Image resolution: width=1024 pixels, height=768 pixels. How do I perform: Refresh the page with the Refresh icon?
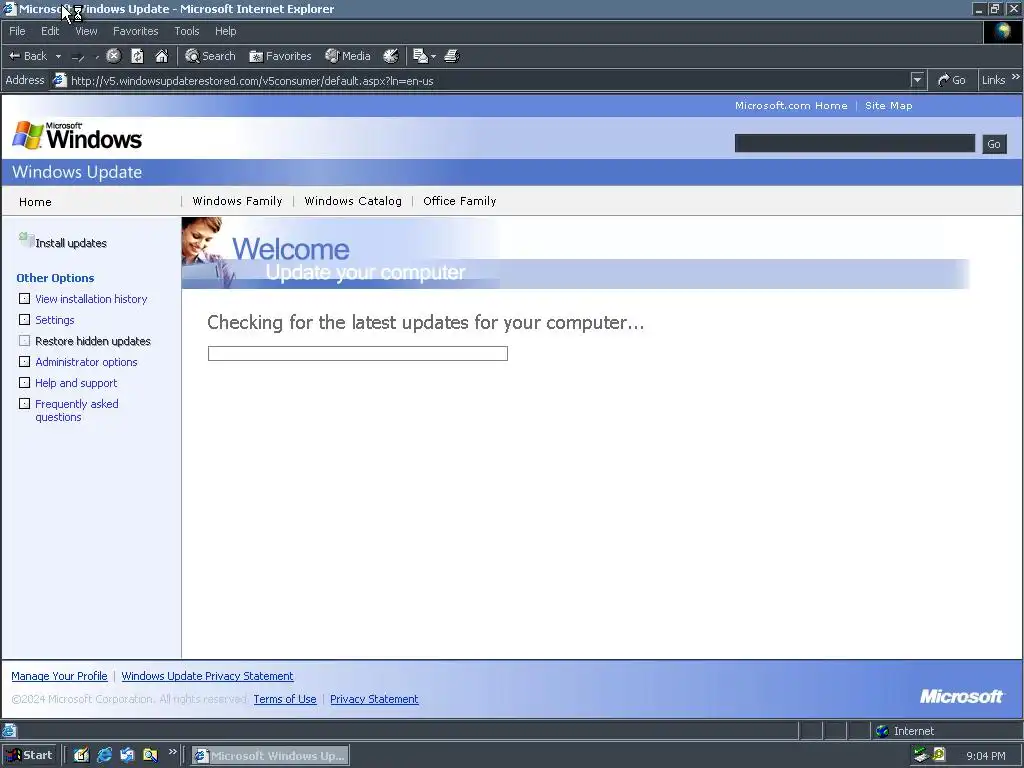(137, 56)
